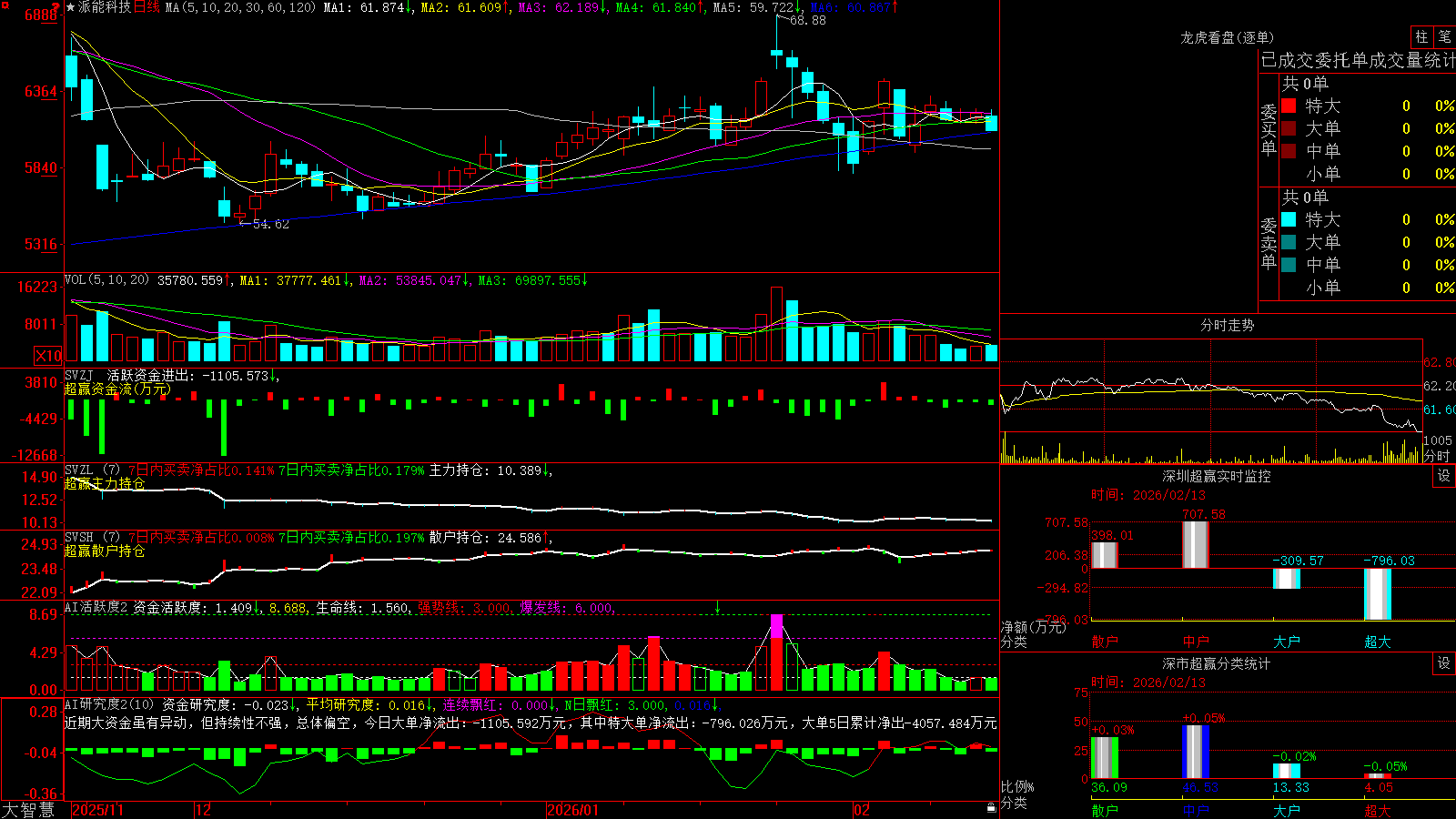Click the 6888 price axis label
The height and width of the screenshot is (819, 1456).
coord(41,15)
